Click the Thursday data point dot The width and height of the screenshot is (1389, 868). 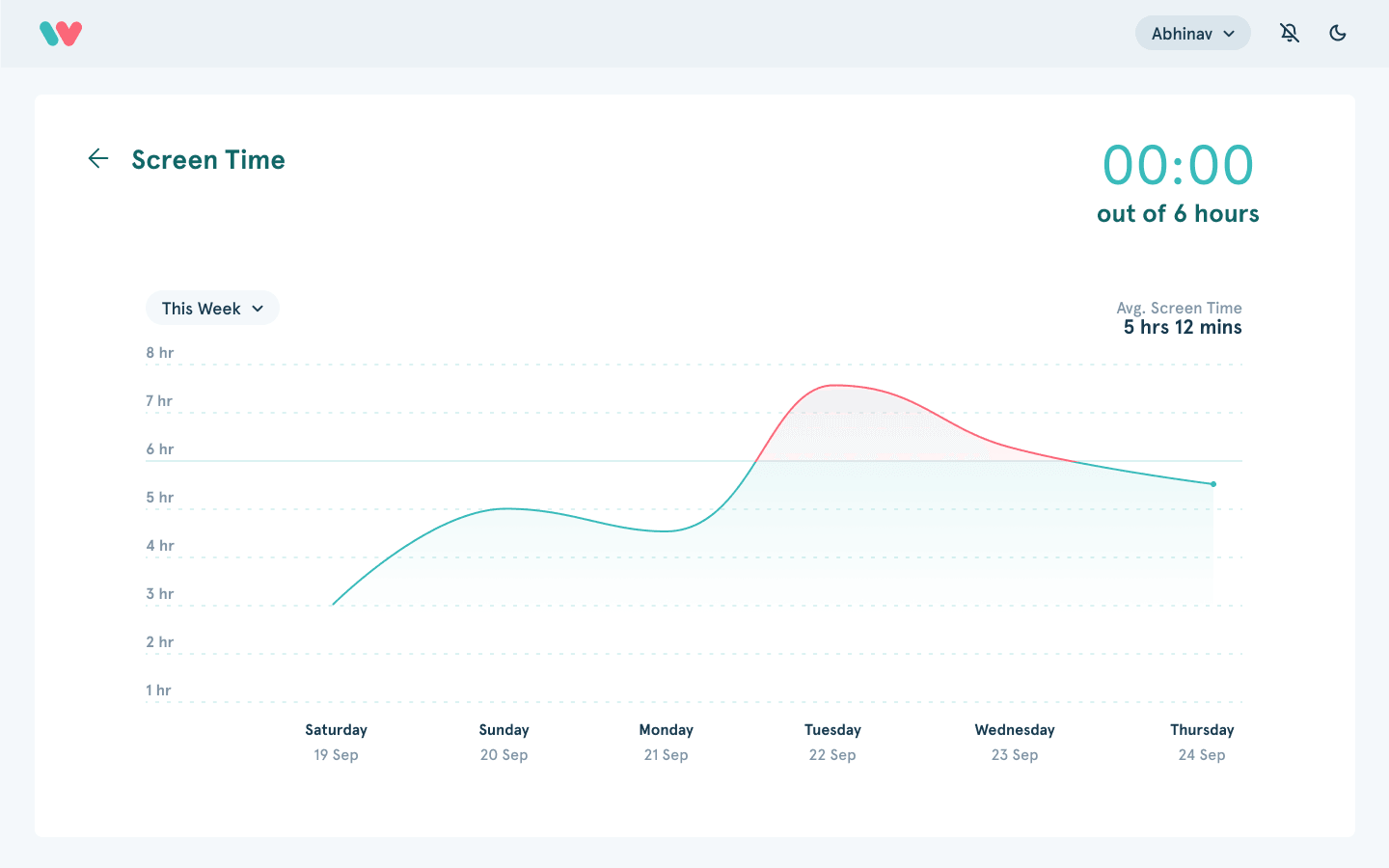tap(1213, 484)
